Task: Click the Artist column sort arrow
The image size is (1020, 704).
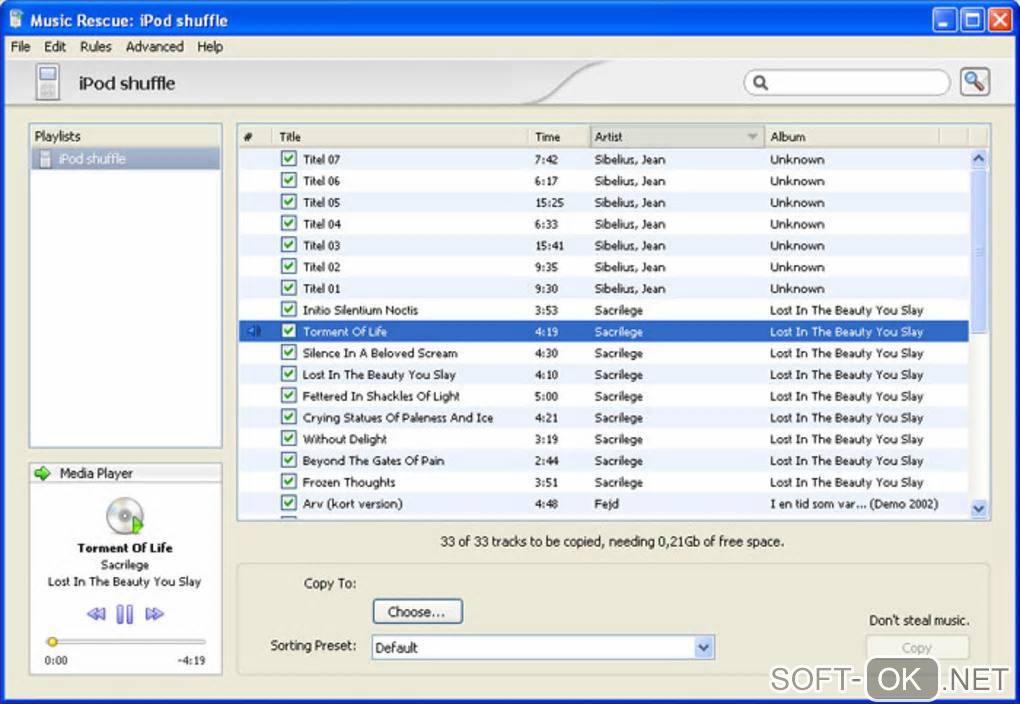Action: [752, 137]
